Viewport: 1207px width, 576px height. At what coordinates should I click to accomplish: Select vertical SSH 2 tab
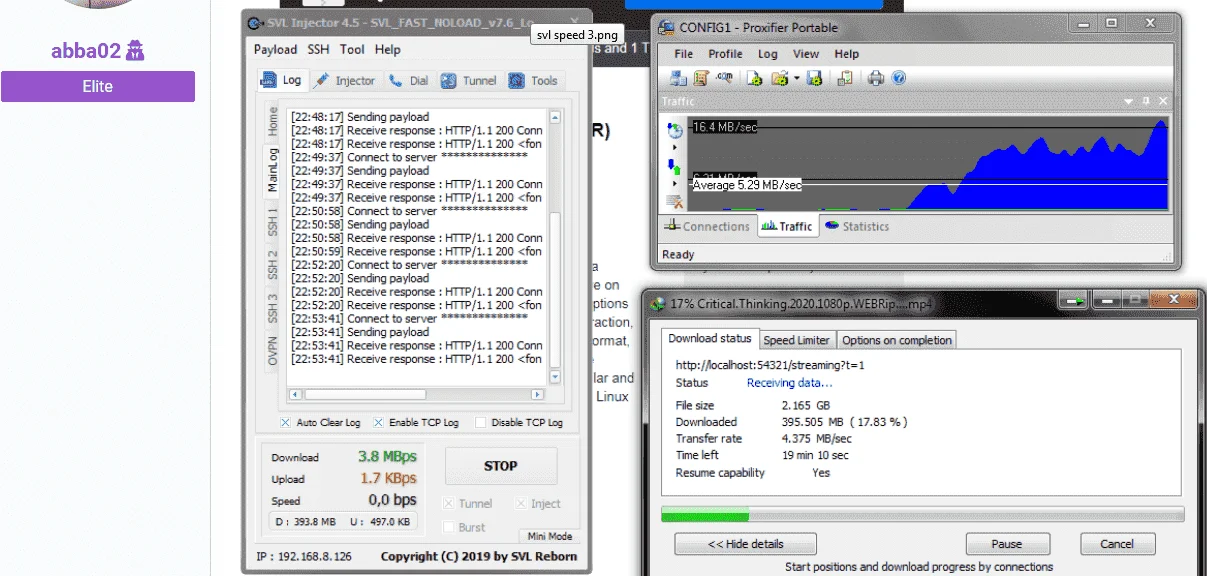click(273, 265)
